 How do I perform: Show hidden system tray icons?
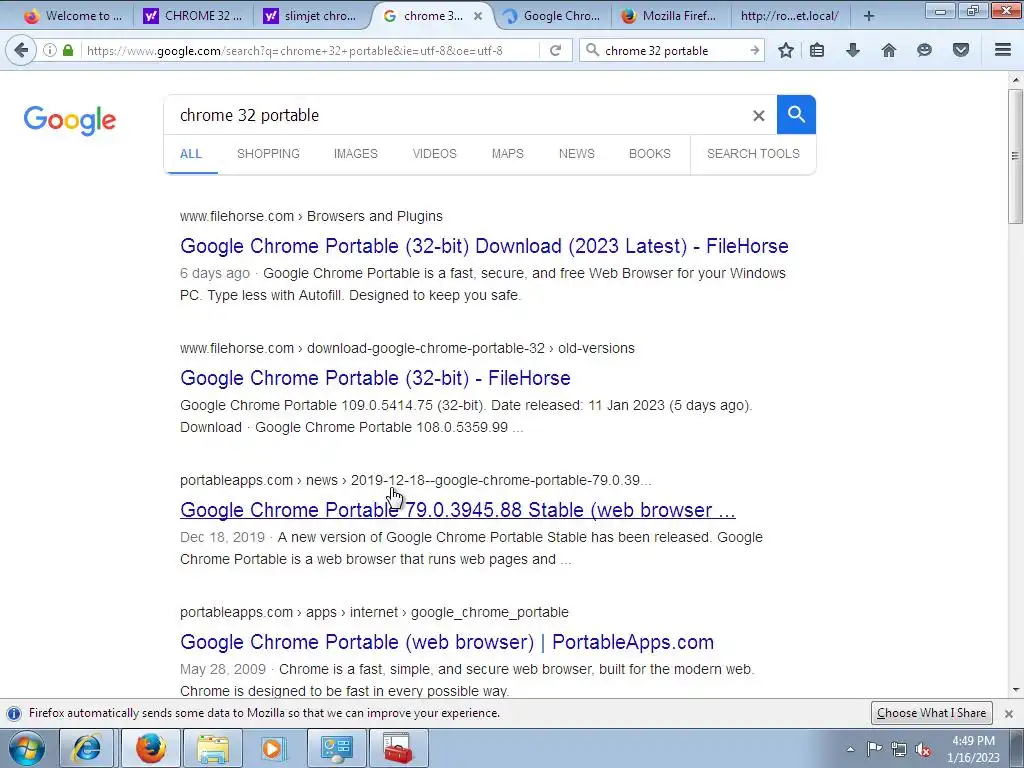(x=850, y=749)
